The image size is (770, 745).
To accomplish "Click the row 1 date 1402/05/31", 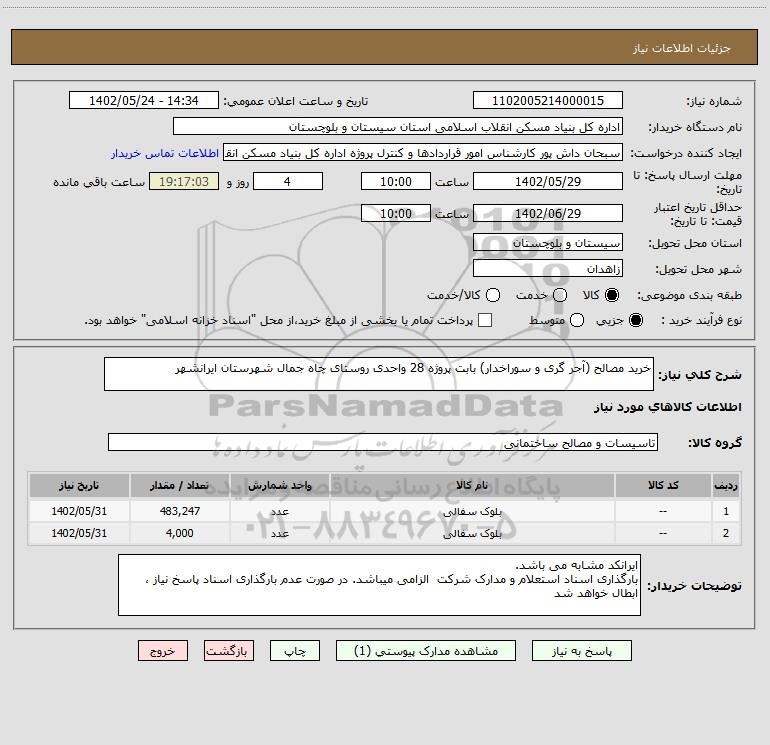I will coord(79,511).
